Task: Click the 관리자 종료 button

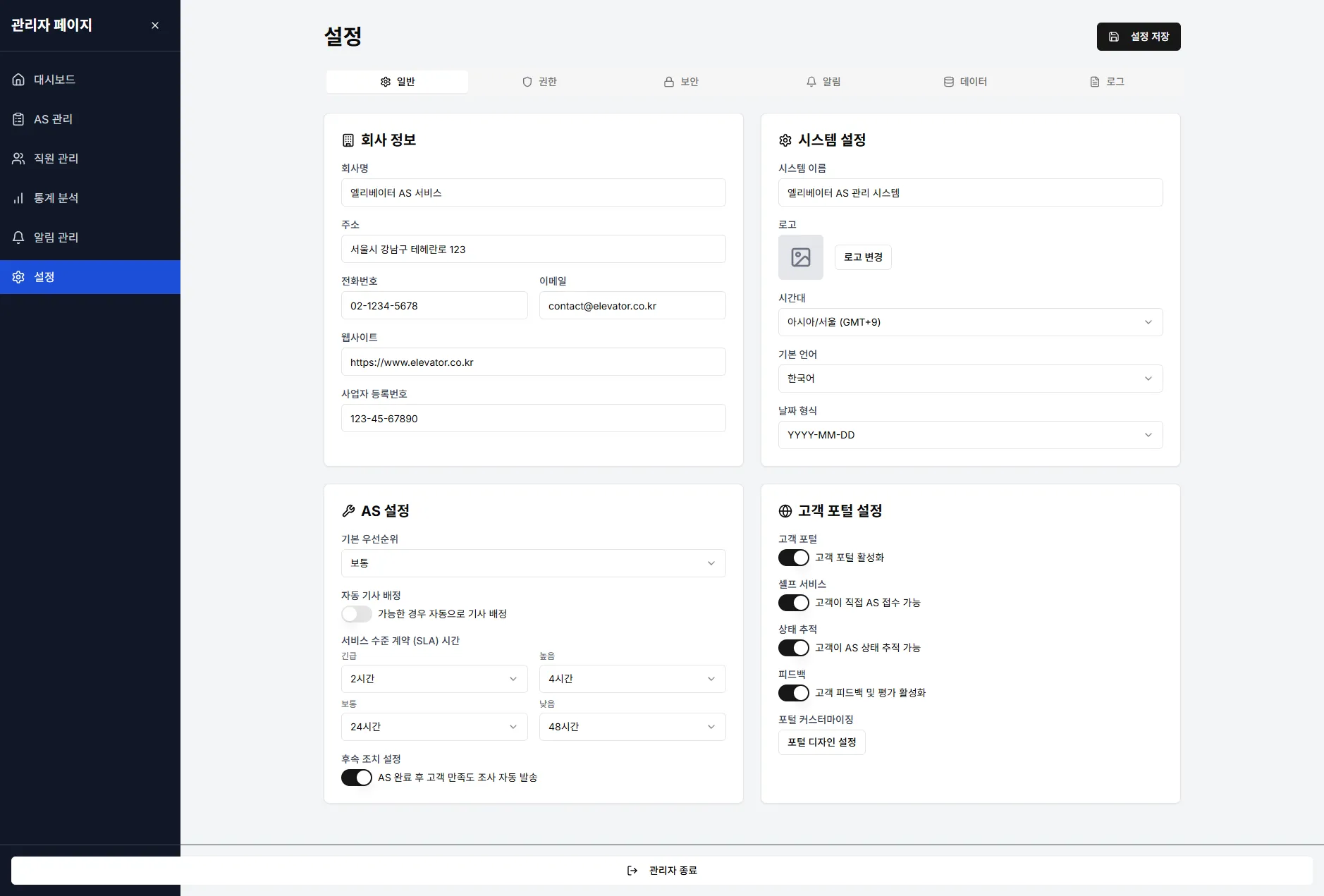Action: (662, 871)
